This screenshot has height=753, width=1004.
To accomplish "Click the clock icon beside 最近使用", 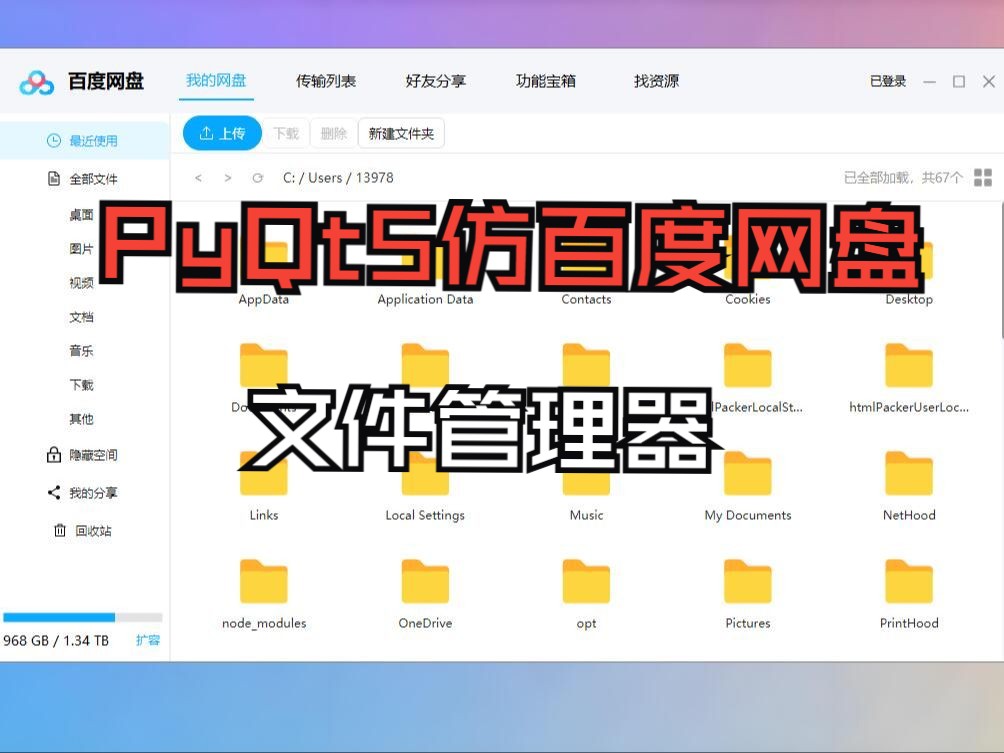I will (54, 140).
